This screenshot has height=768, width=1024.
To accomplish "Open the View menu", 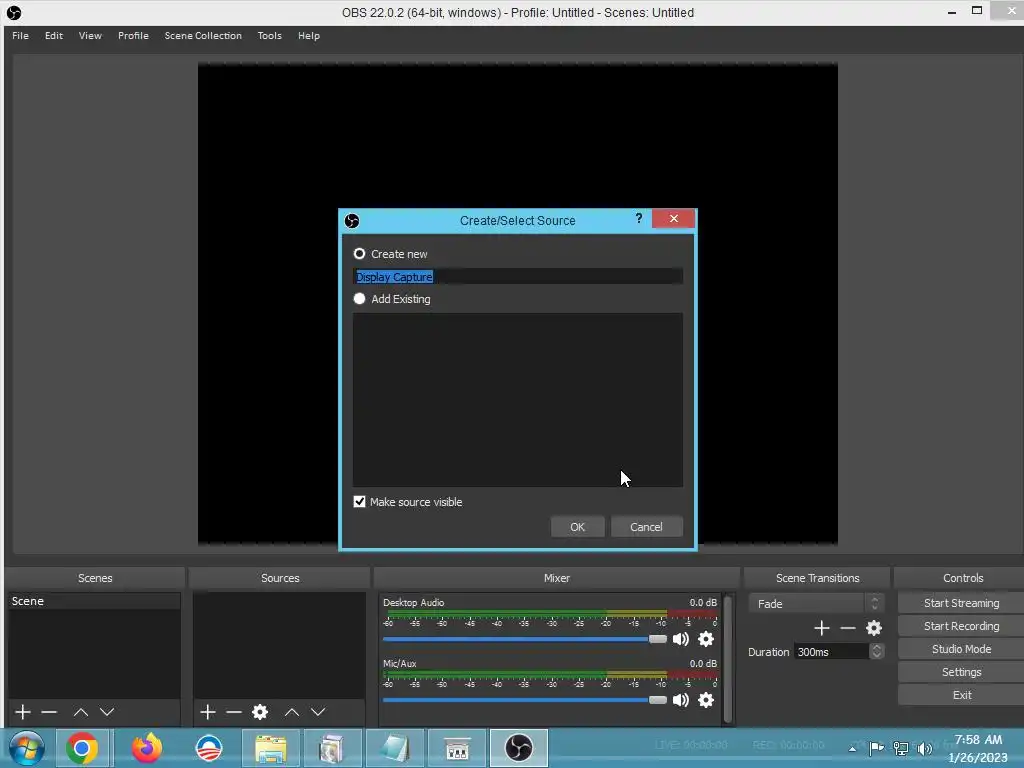I will coord(90,35).
